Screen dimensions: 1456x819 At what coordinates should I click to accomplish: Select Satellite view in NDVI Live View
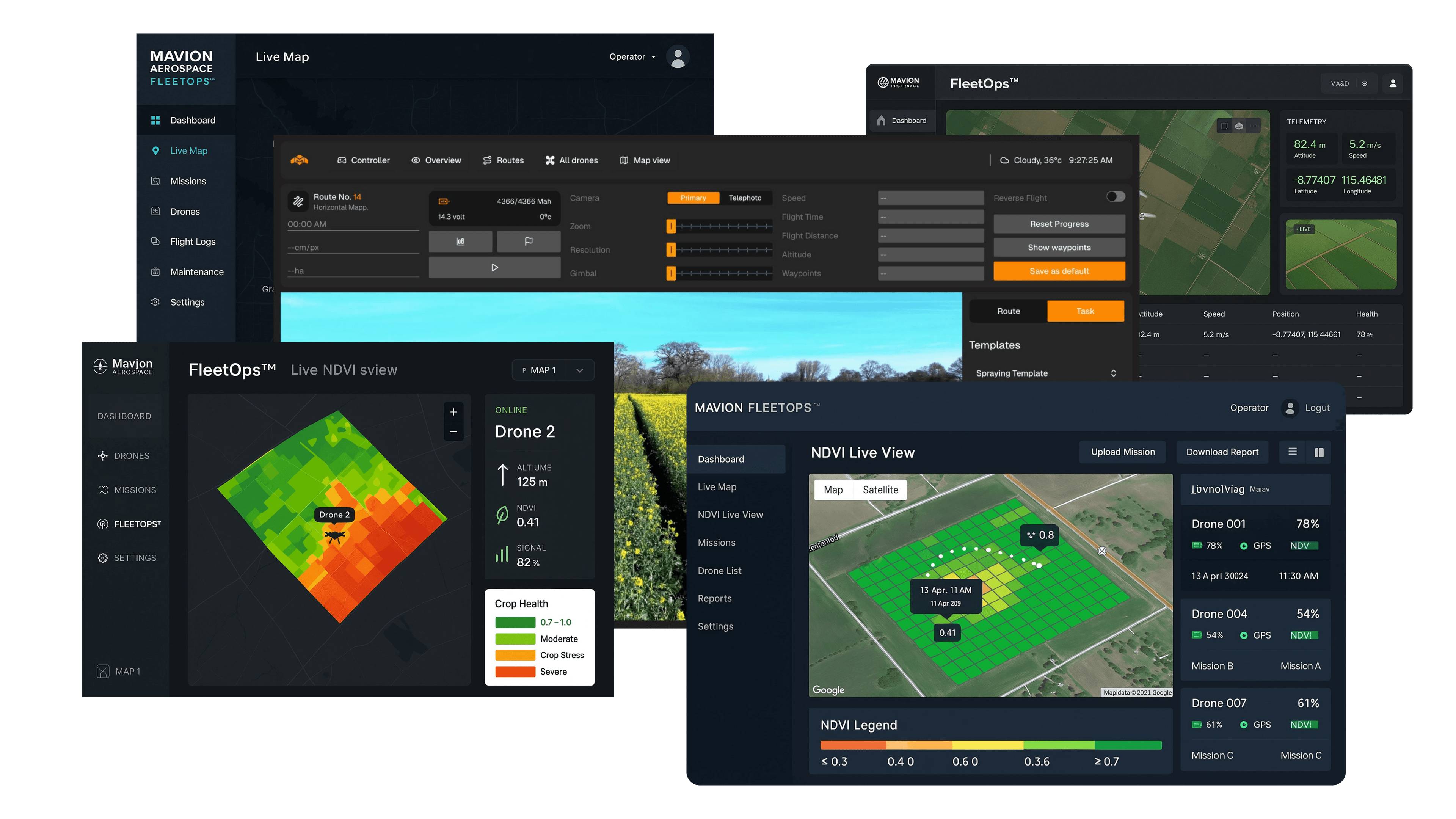(880, 490)
